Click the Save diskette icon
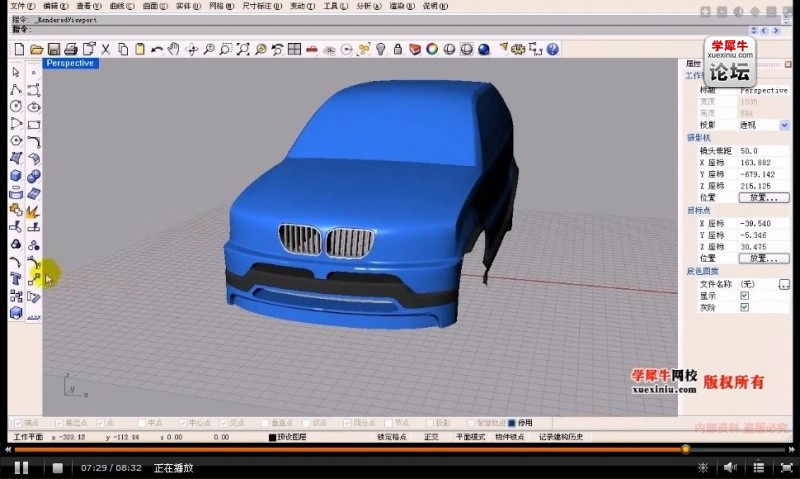Screen dimensions: 800x479 [x=54, y=49]
